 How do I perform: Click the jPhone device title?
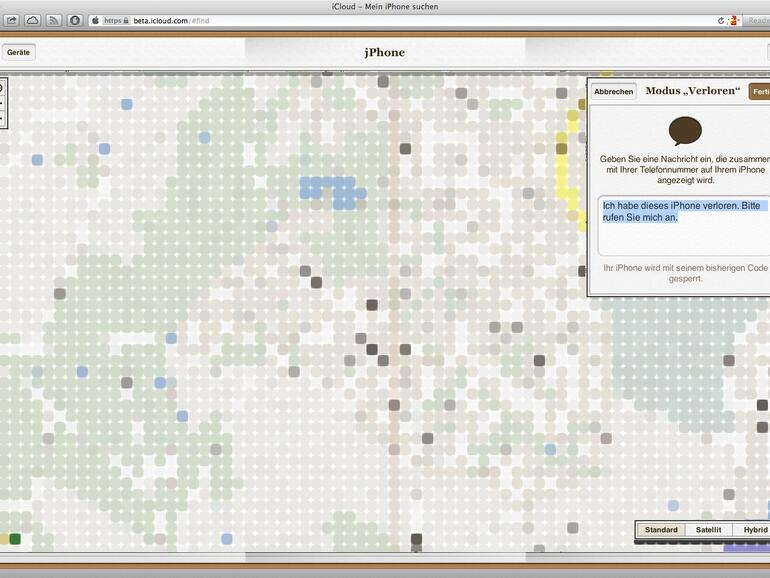click(x=385, y=52)
